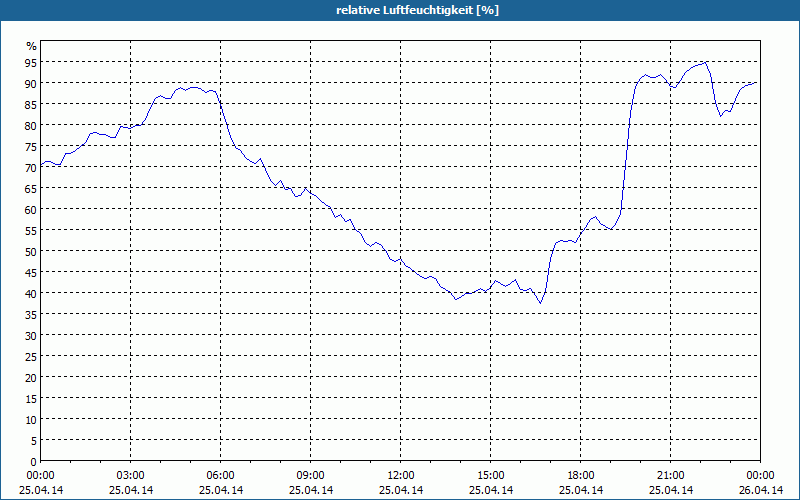Select the 50 value on the vertical axis
This screenshot has height=500, width=800.
(32, 251)
